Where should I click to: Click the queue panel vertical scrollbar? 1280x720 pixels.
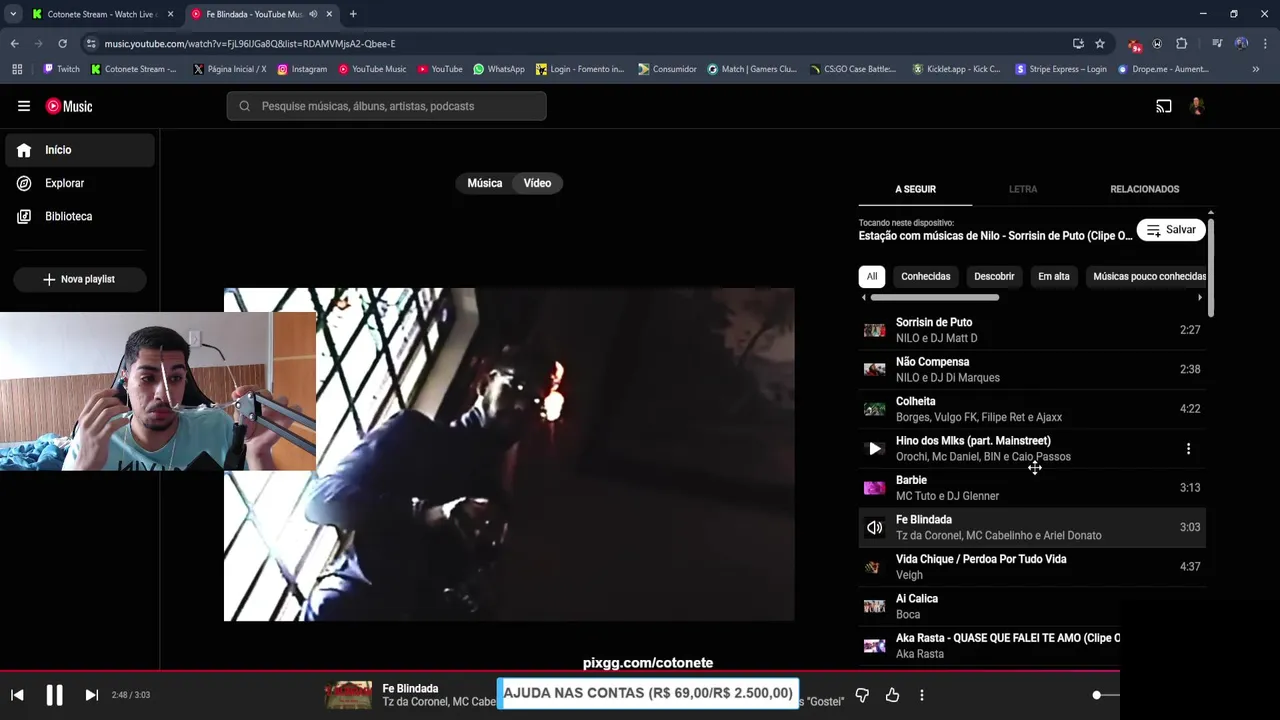(1211, 268)
